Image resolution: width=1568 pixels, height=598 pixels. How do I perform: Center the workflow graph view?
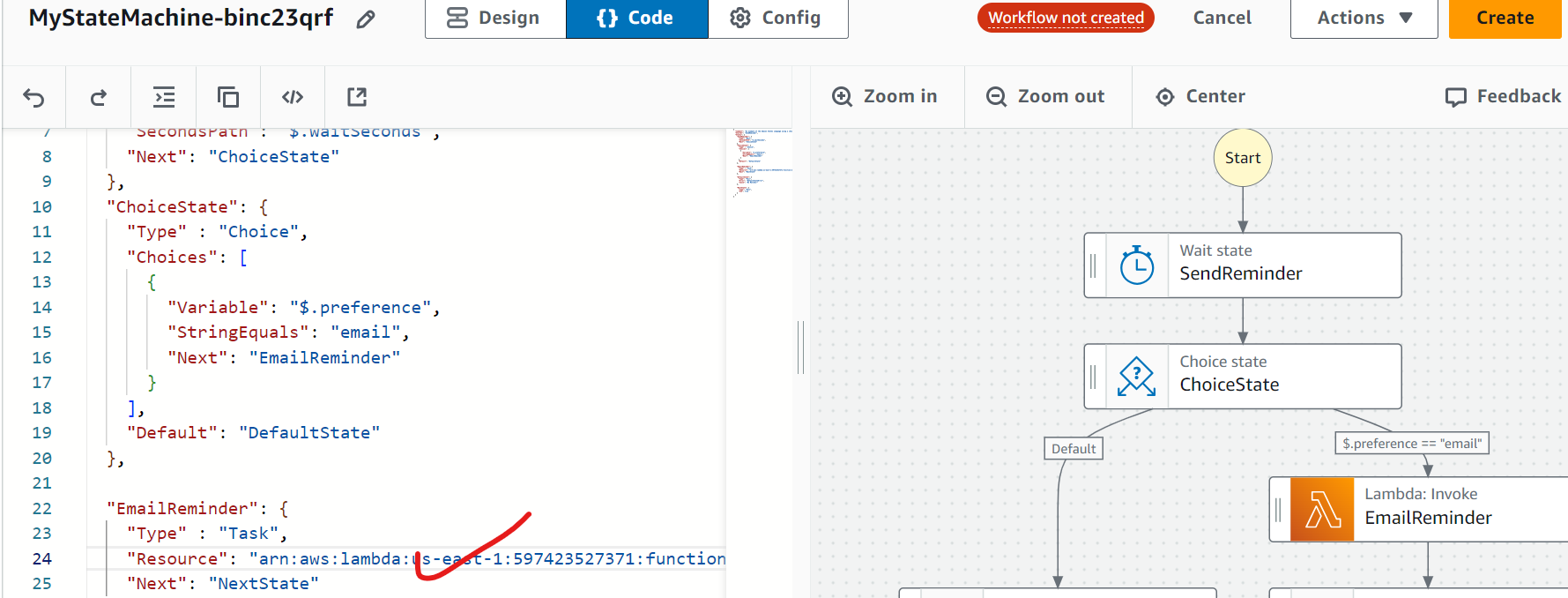1200,97
